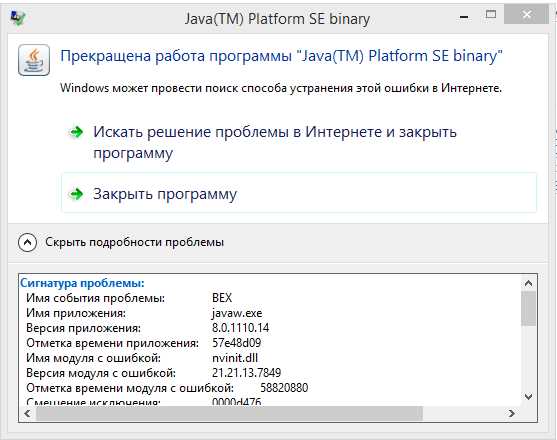557x440 pixels.
Task: Click the vertical scrollbar thumb in details box
Action: click(529, 308)
